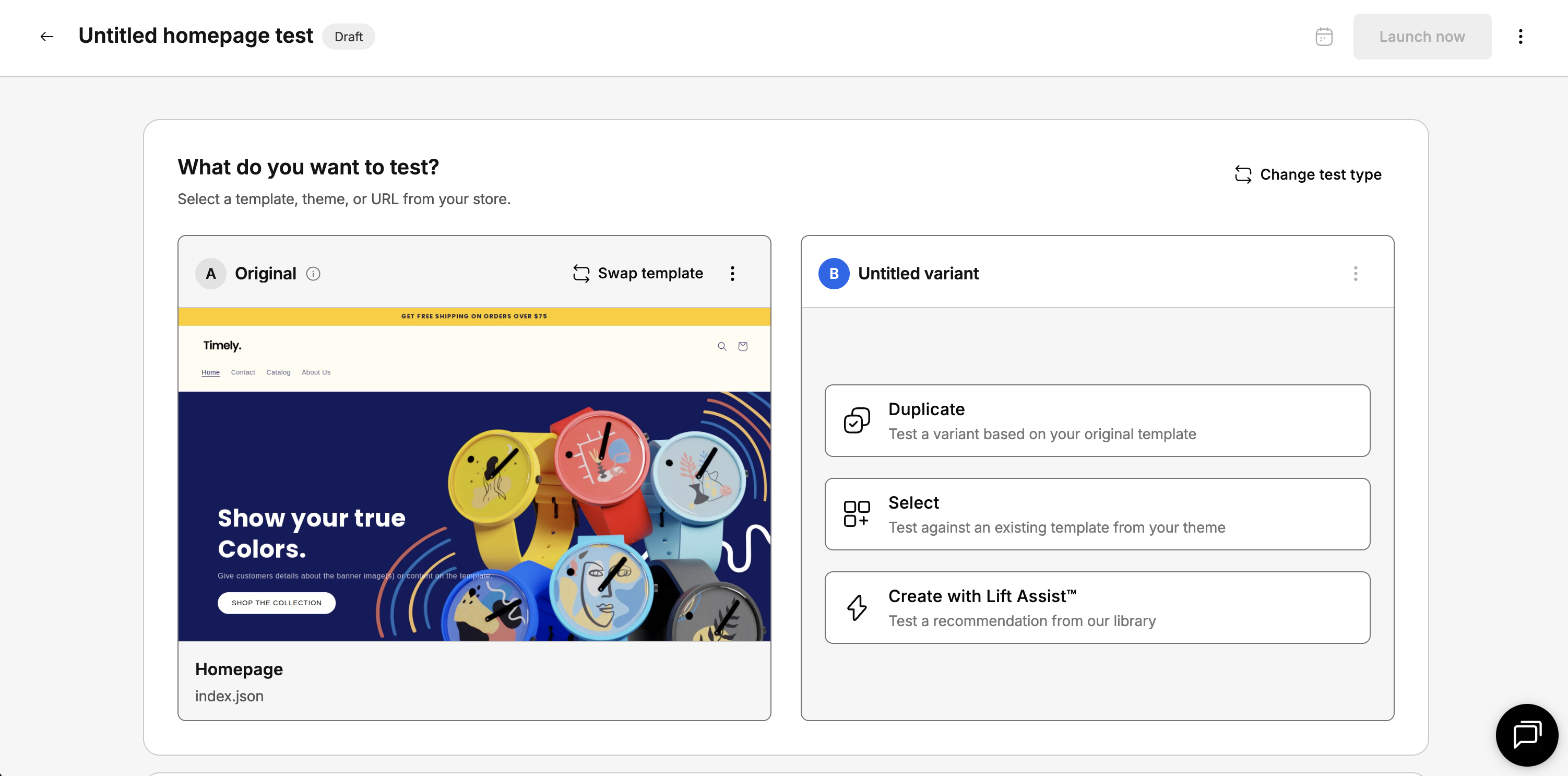Click the Change test type link
1568x776 pixels.
[x=1308, y=175]
